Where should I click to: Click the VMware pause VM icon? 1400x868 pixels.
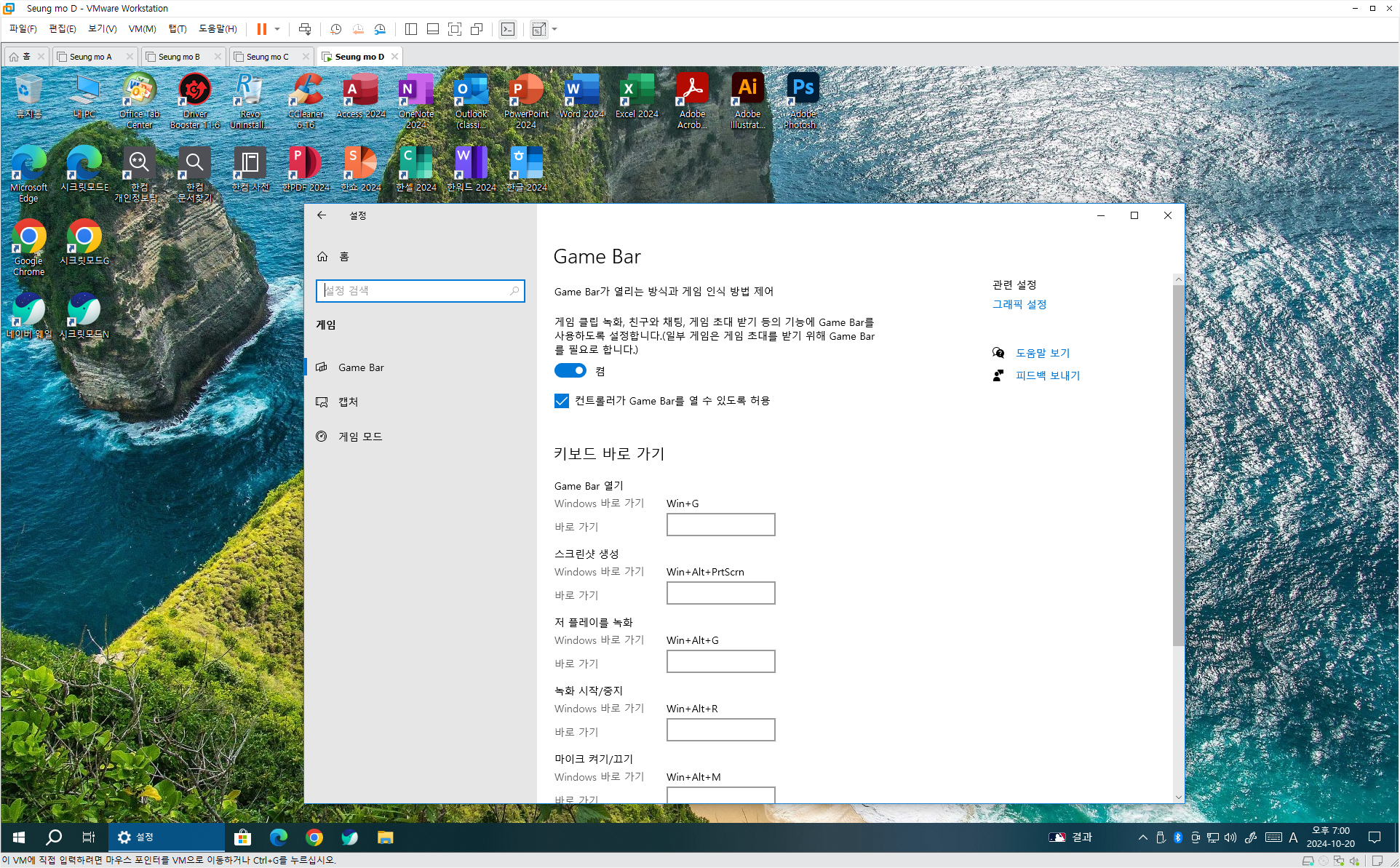point(261,29)
